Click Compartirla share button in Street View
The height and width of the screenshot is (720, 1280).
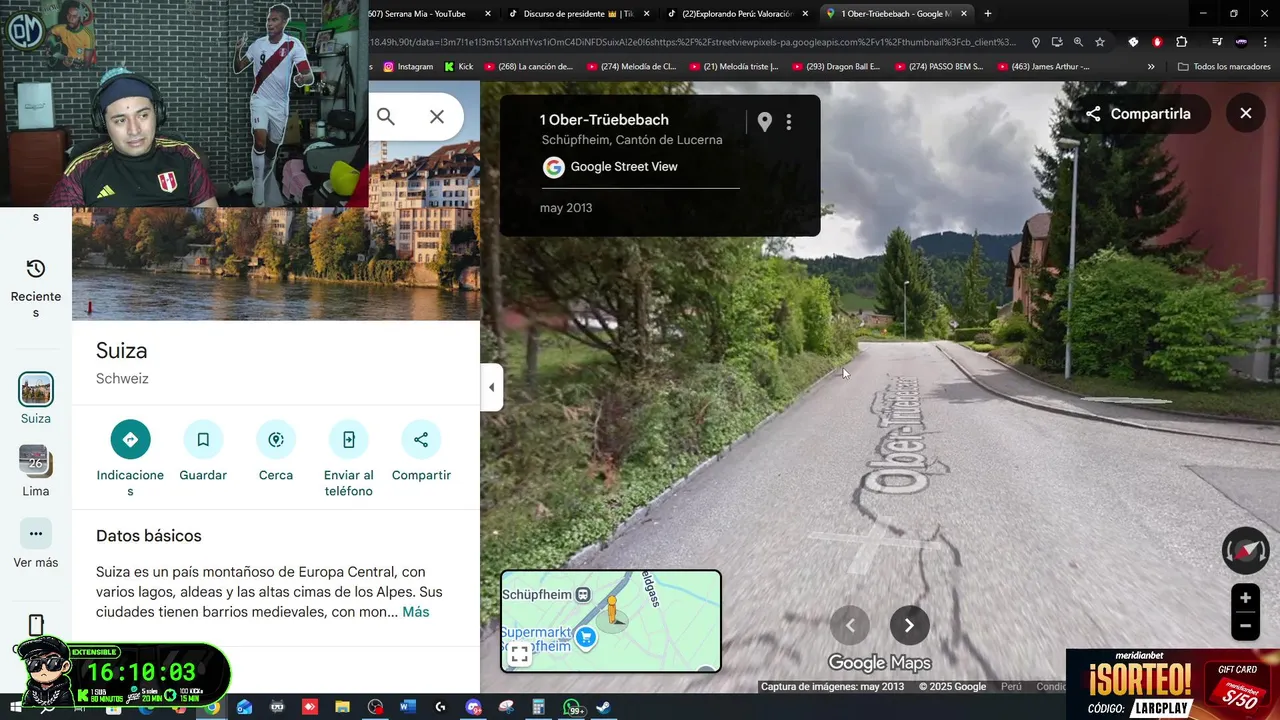1139,114
